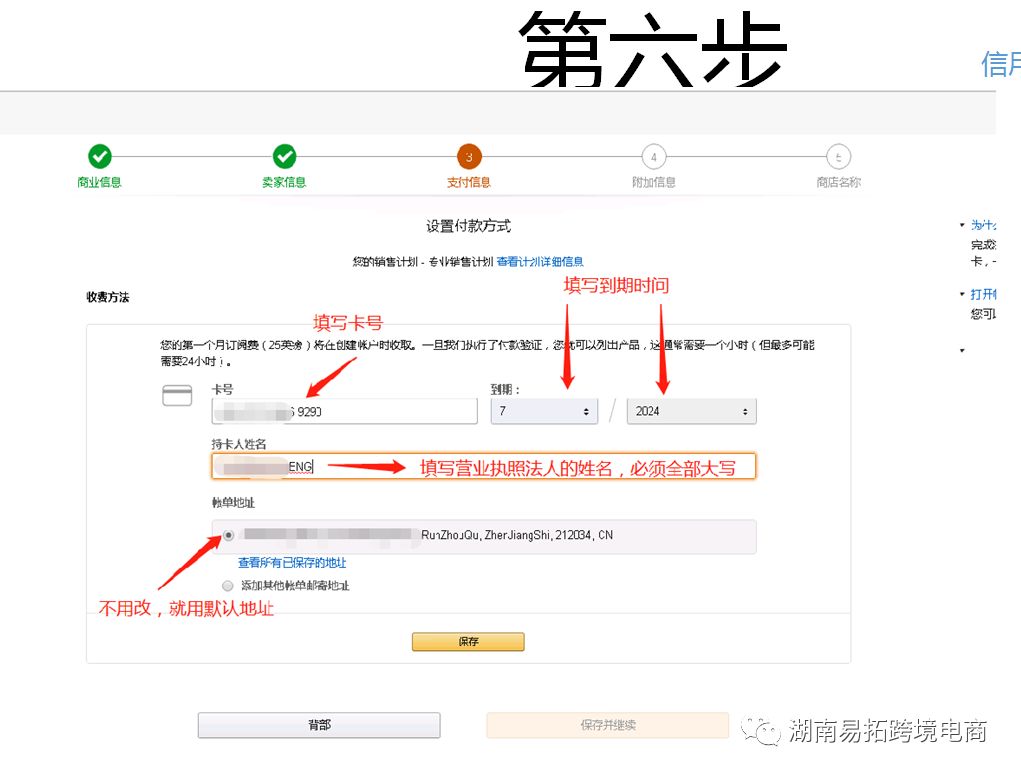Click the 商业信息 step label

click(100, 182)
